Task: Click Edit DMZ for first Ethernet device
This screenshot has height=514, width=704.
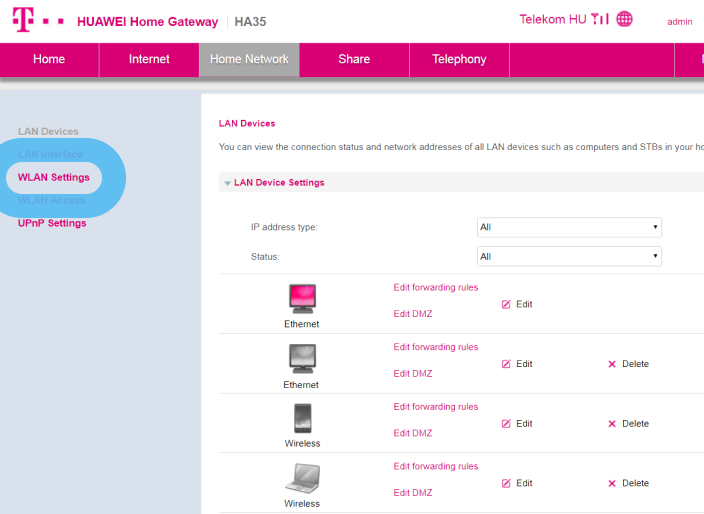Action: click(413, 314)
